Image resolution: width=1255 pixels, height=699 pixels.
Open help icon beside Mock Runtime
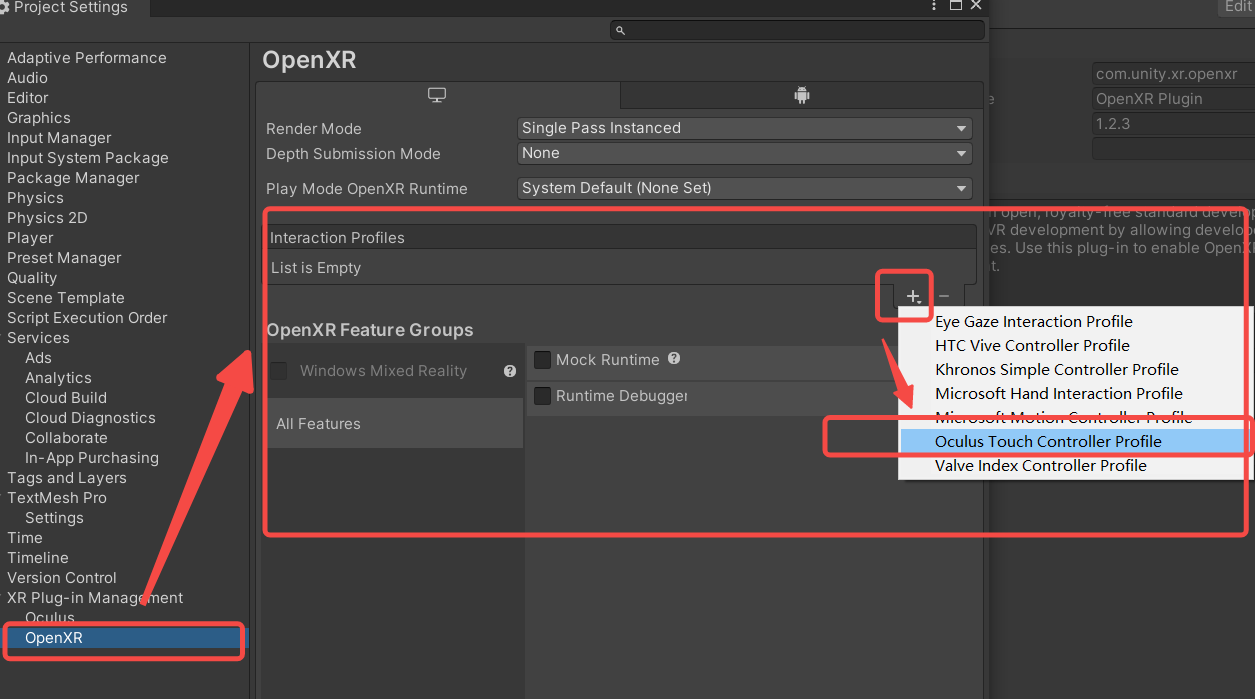pos(674,358)
